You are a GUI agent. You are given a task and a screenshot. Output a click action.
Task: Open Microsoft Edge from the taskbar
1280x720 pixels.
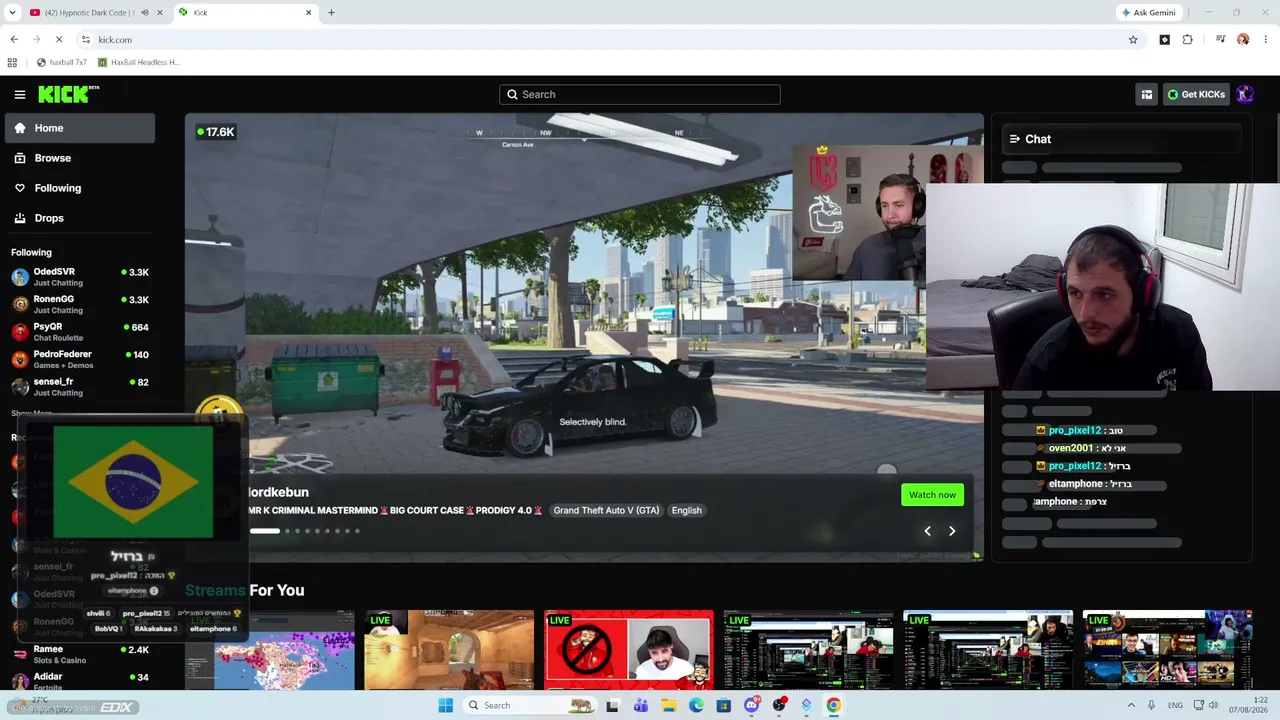pos(696,705)
